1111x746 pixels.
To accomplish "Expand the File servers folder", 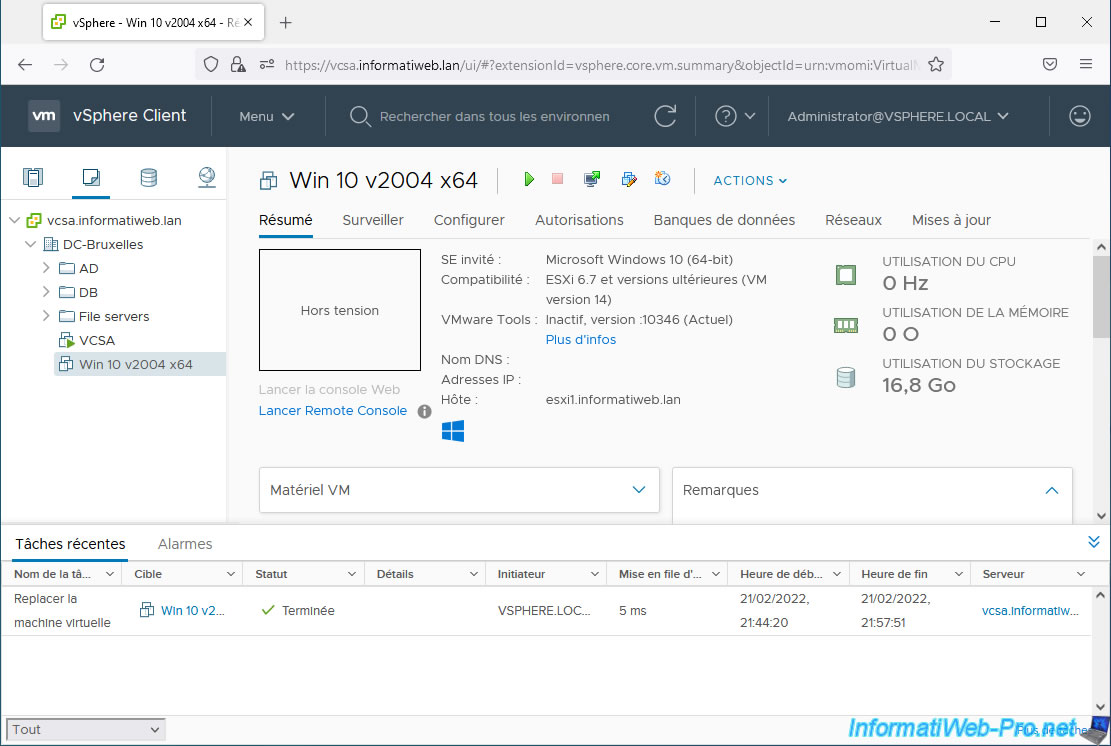I will 46,316.
